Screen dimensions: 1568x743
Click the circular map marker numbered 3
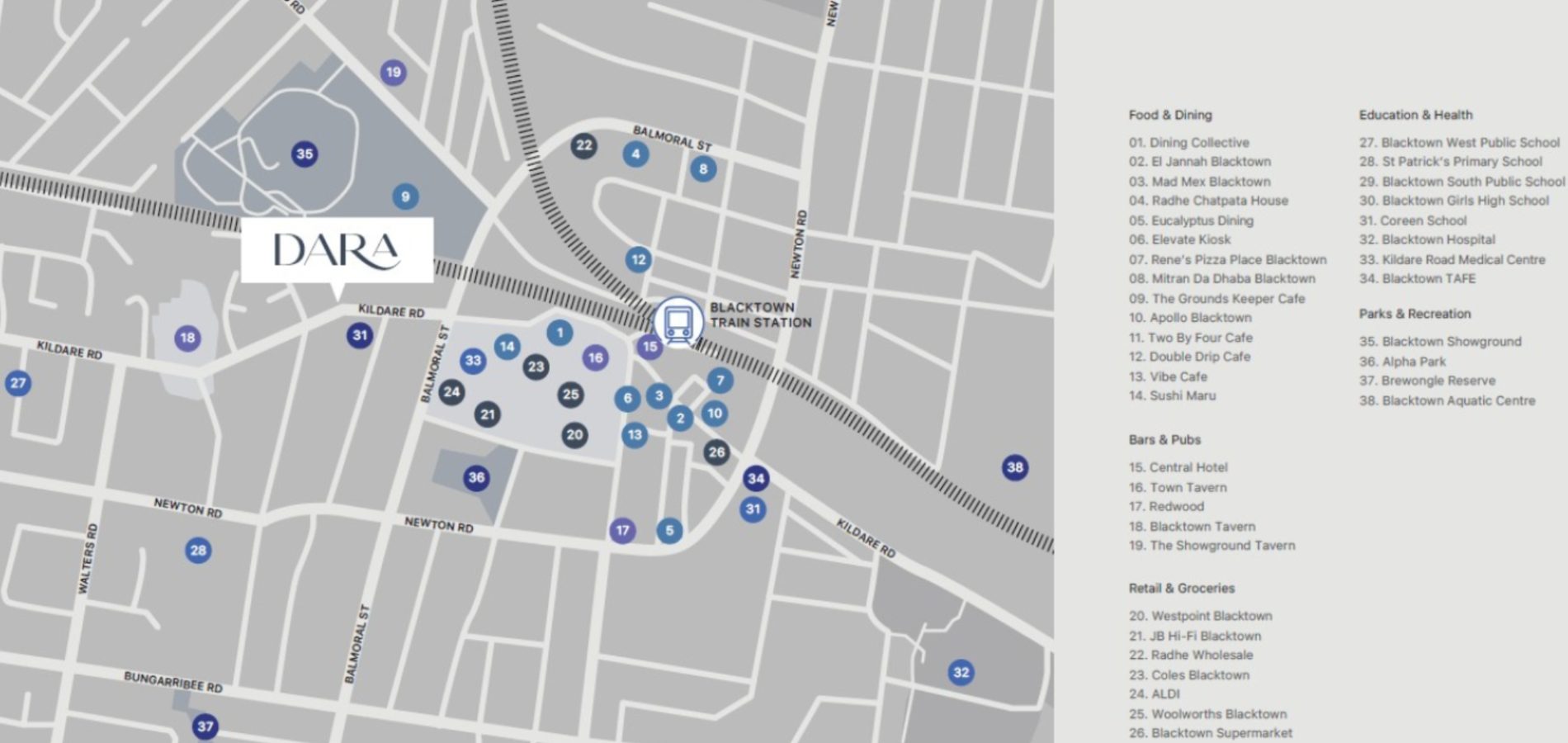659,396
